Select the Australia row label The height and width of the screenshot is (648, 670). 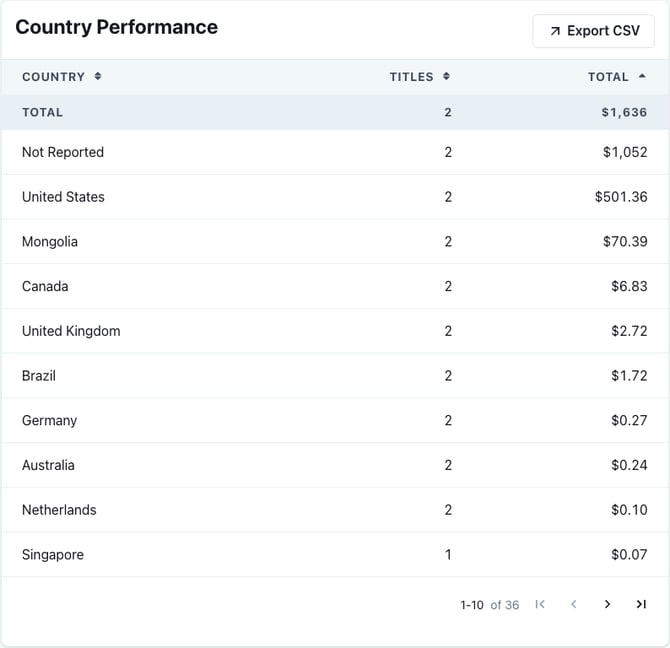(x=48, y=465)
